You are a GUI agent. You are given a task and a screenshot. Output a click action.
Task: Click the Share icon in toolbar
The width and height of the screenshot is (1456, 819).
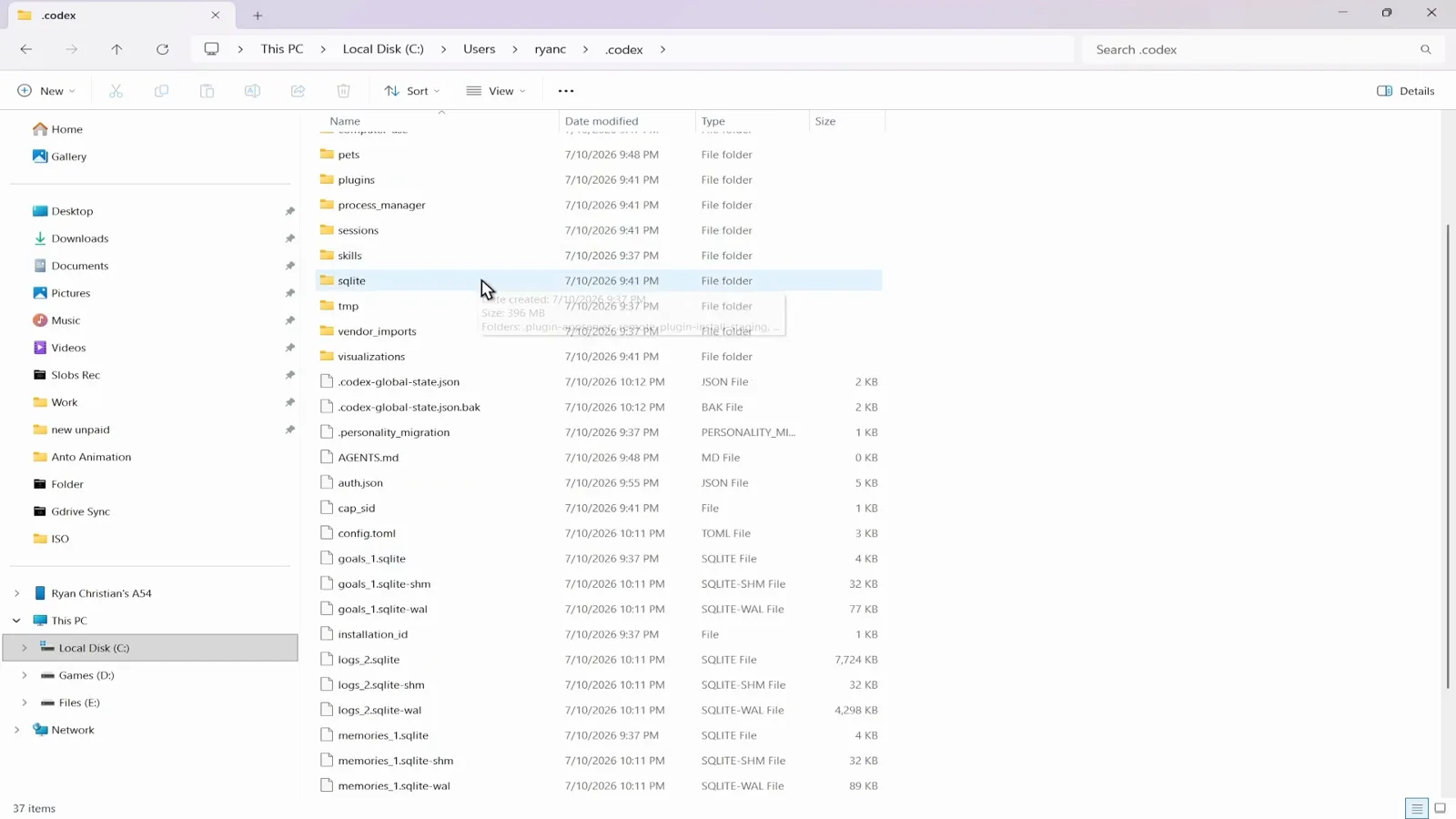298,91
